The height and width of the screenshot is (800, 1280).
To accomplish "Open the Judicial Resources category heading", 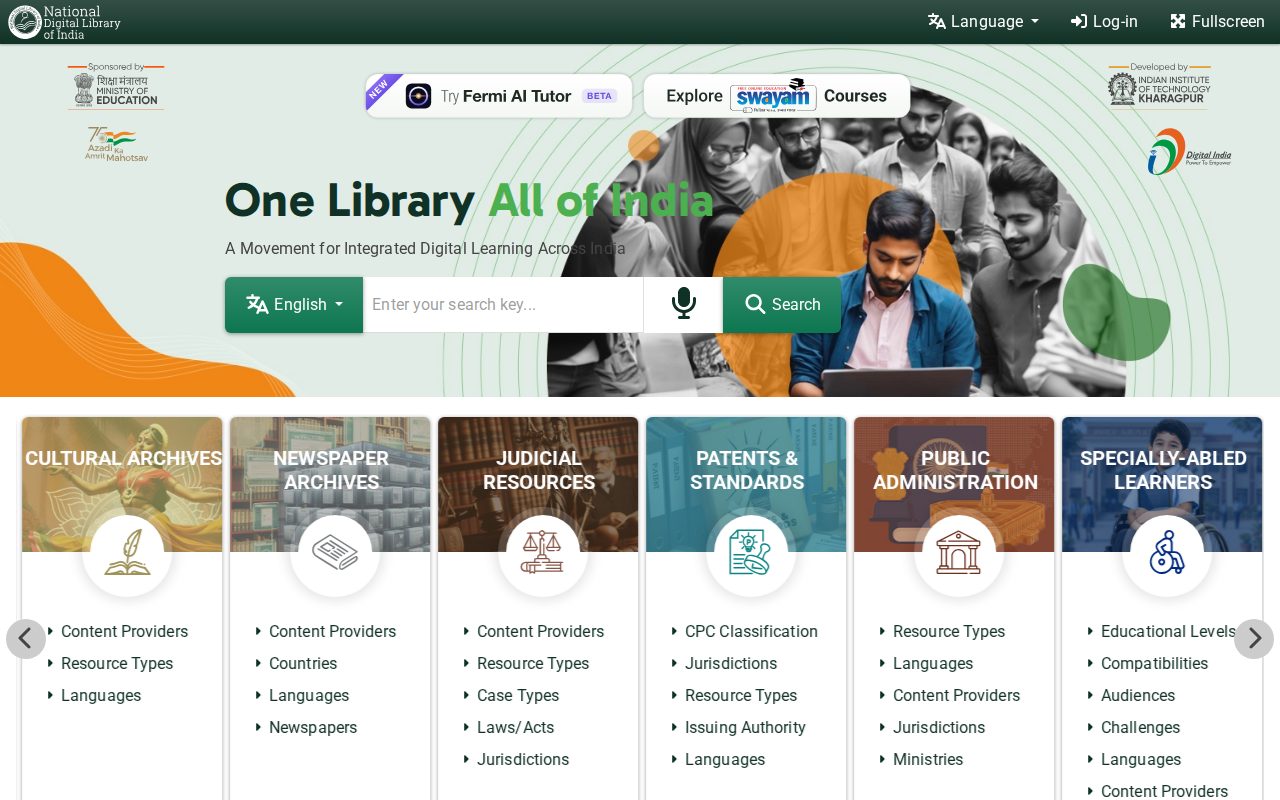I will tap(539, 470).
